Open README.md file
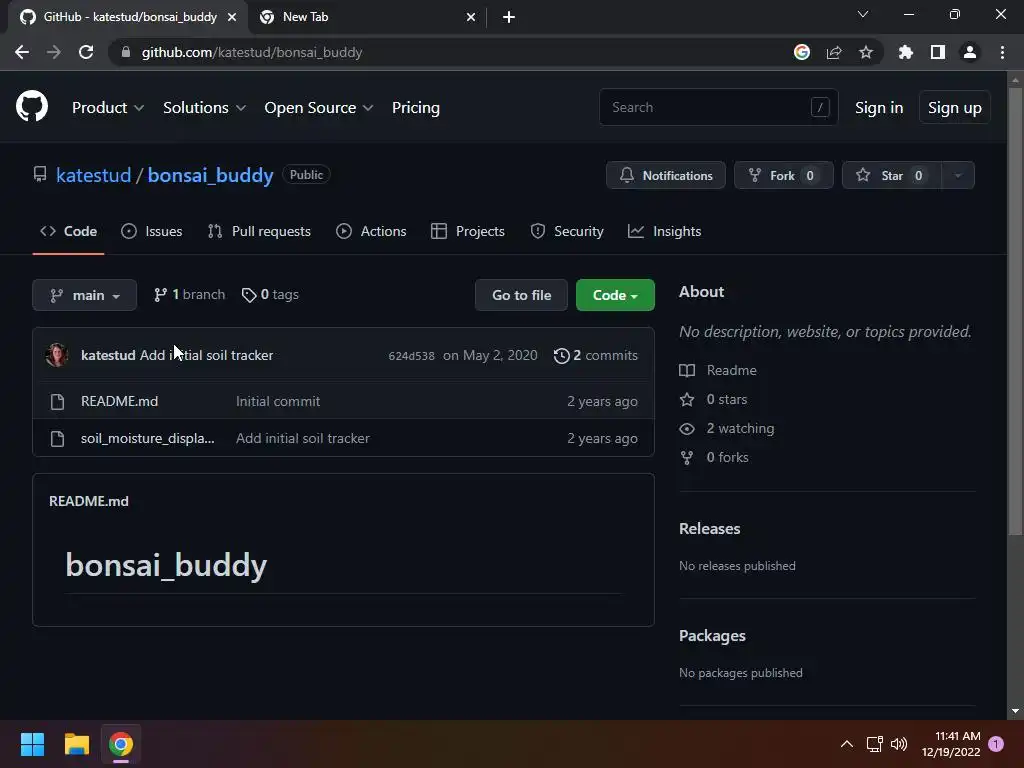The height and width of the screenshot is (768, 1024). [120, 402]
